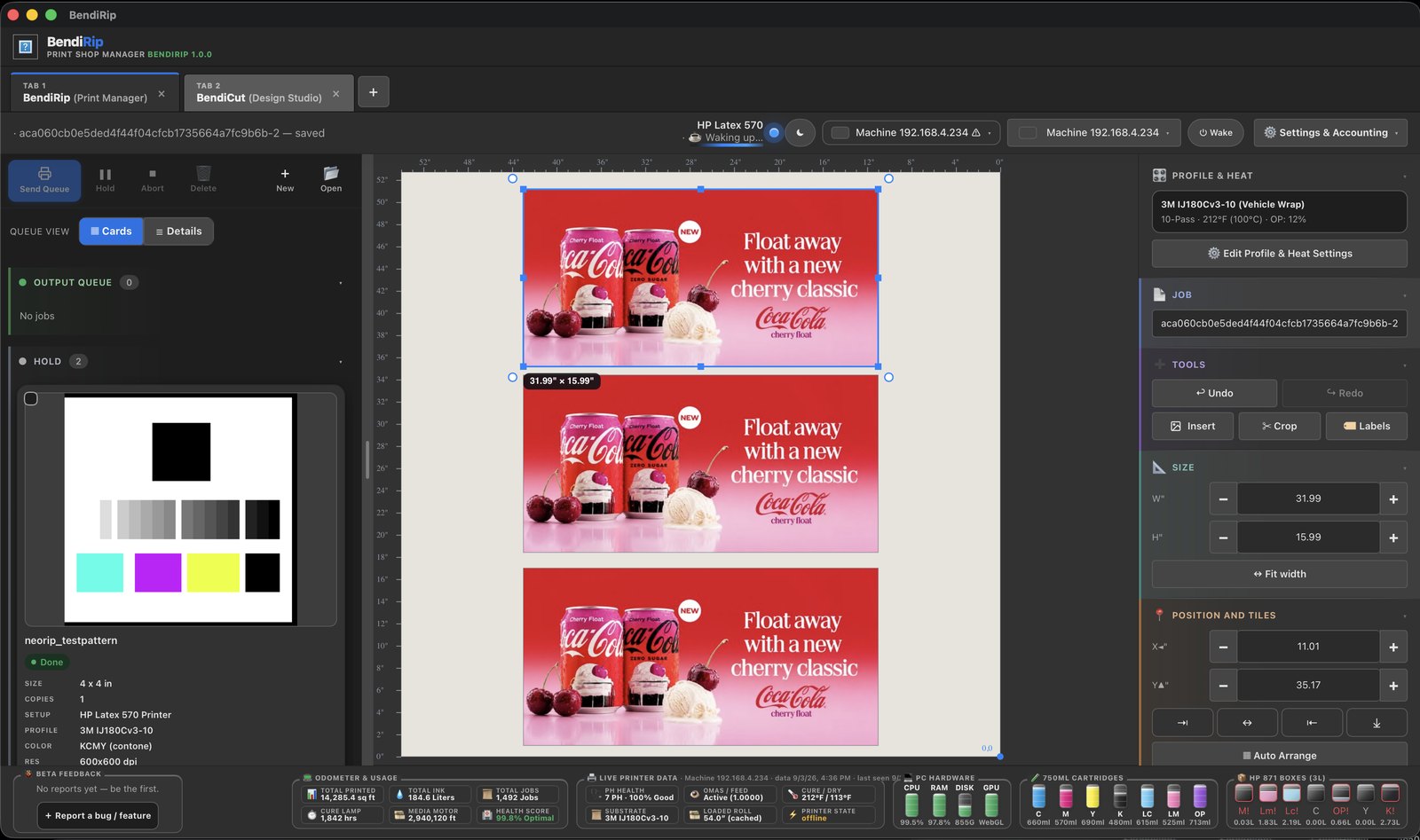
Task: Click the moon sleep mode icon
Action: coord(801,133)
